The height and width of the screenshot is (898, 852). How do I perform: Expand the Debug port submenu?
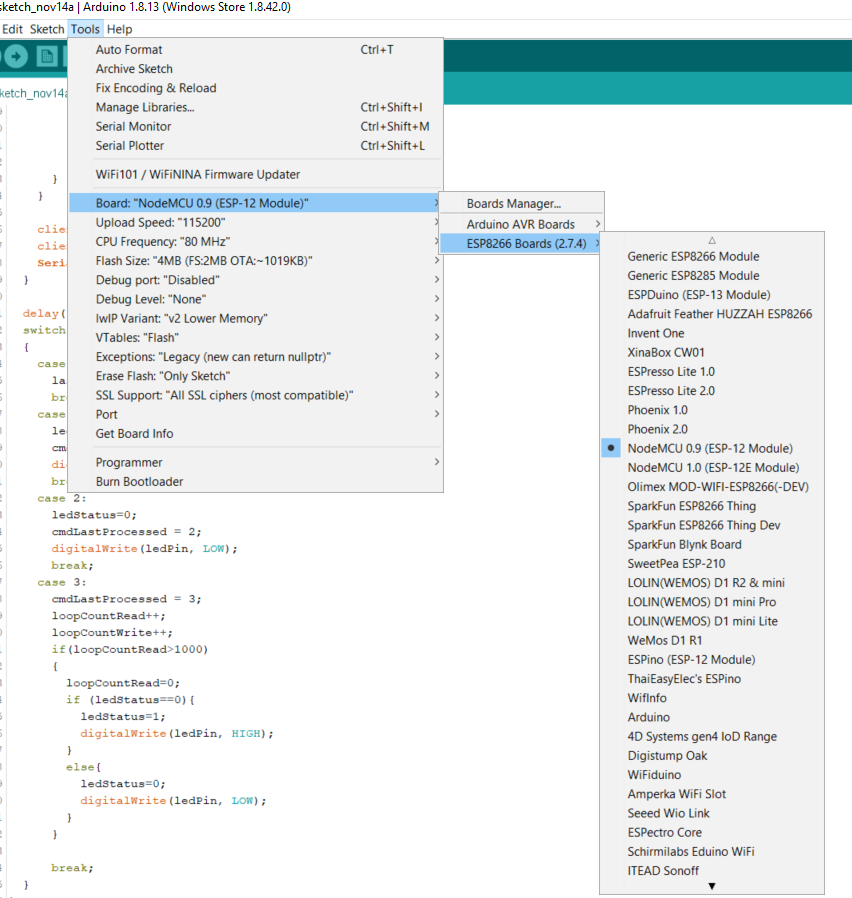tap(256, 280)
